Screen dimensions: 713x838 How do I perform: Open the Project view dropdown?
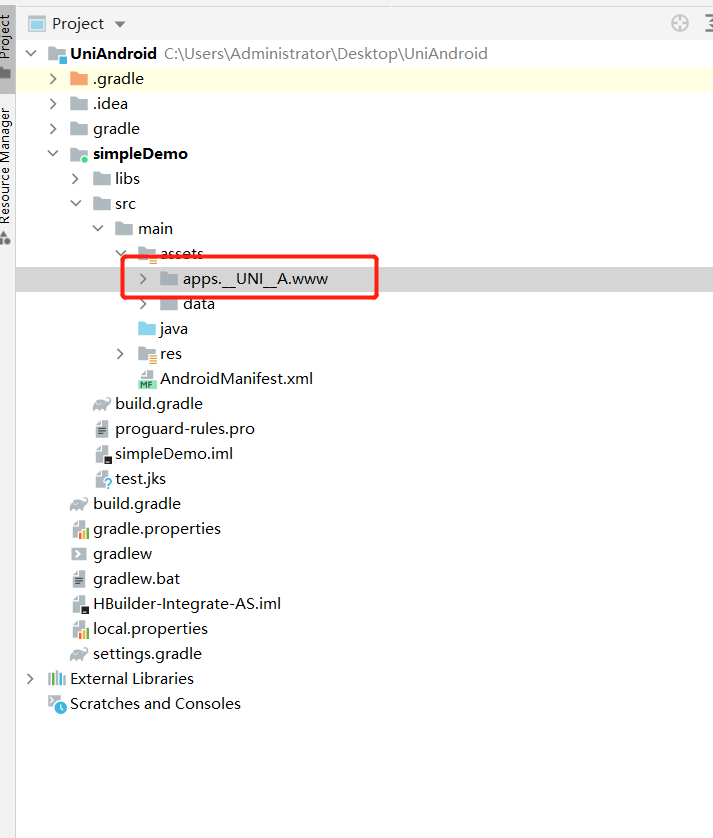click(x=120, y=24)
